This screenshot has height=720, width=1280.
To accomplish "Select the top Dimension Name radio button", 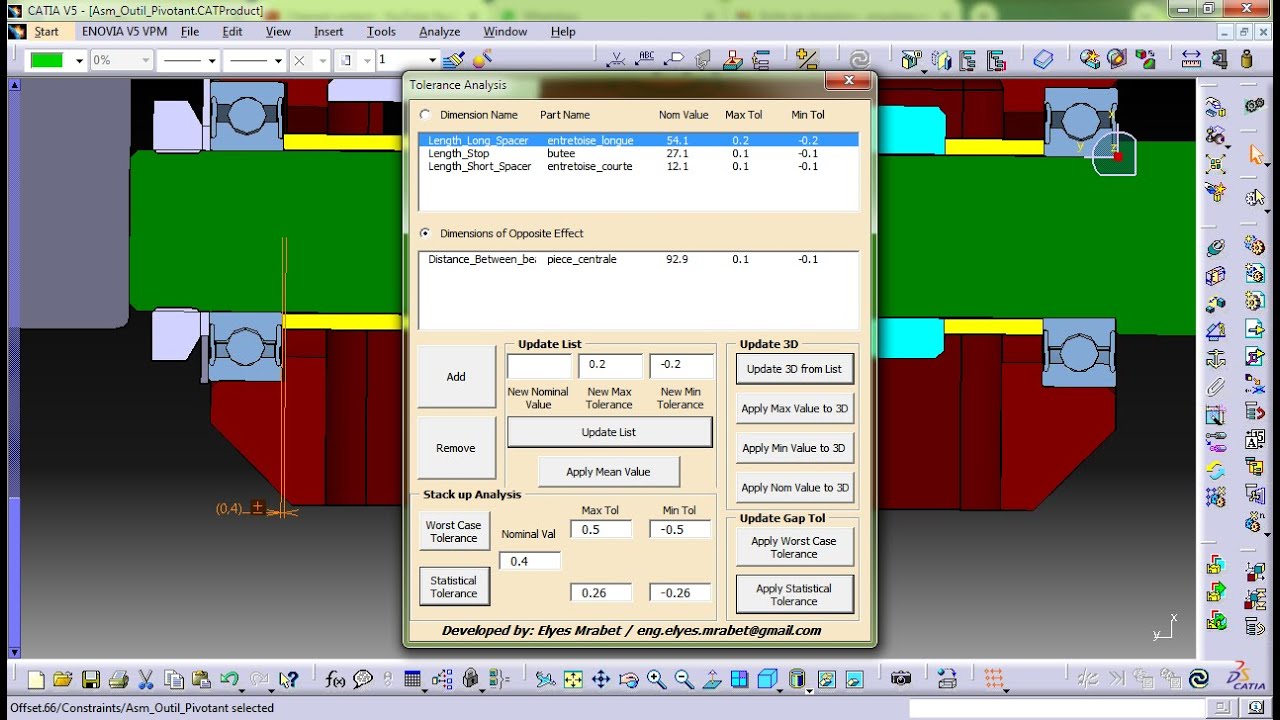I will pyautogui.click(x=426, y=115).
